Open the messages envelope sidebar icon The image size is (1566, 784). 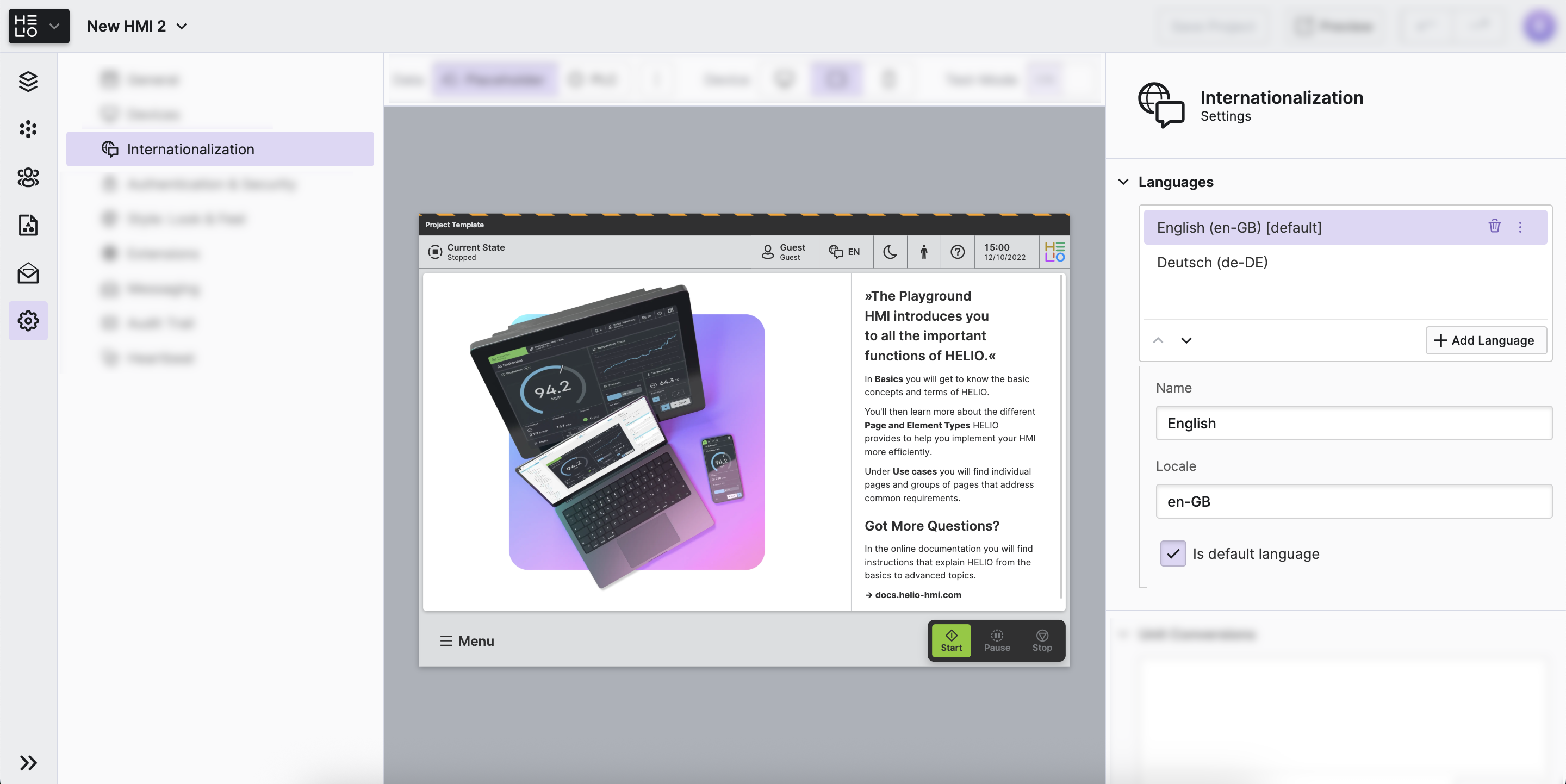28,273
